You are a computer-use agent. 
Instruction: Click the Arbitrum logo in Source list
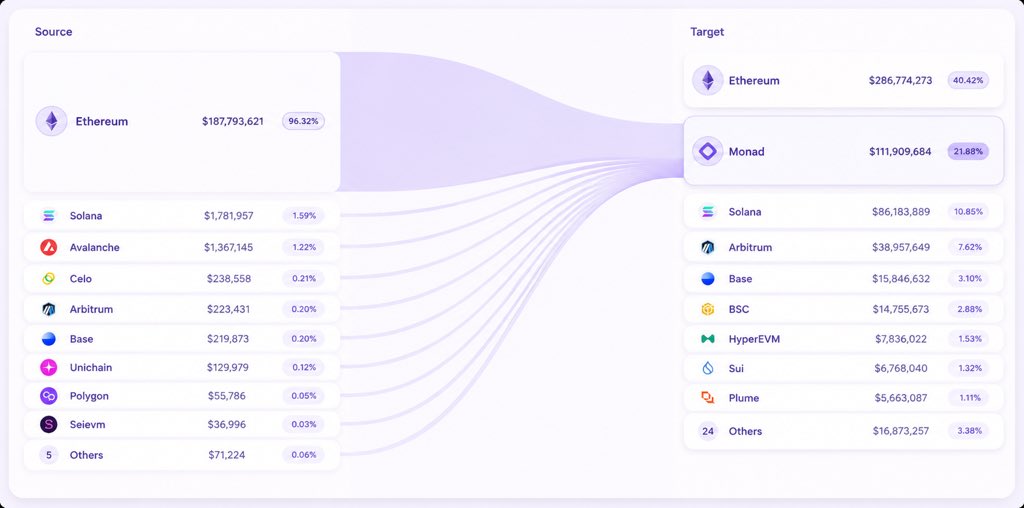48,309
